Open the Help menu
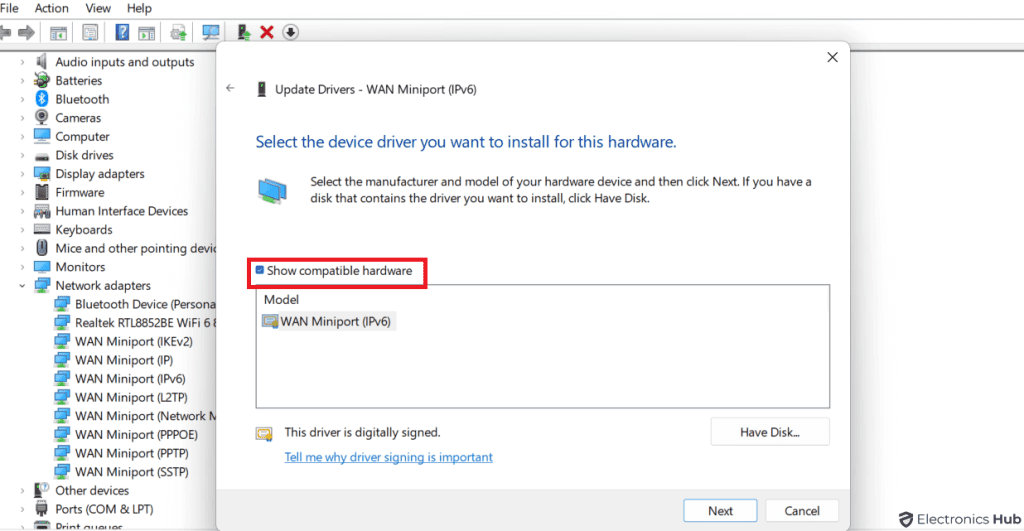This screenshot has height=531, width=1024. pyautogui.click(x=139, y=8)
